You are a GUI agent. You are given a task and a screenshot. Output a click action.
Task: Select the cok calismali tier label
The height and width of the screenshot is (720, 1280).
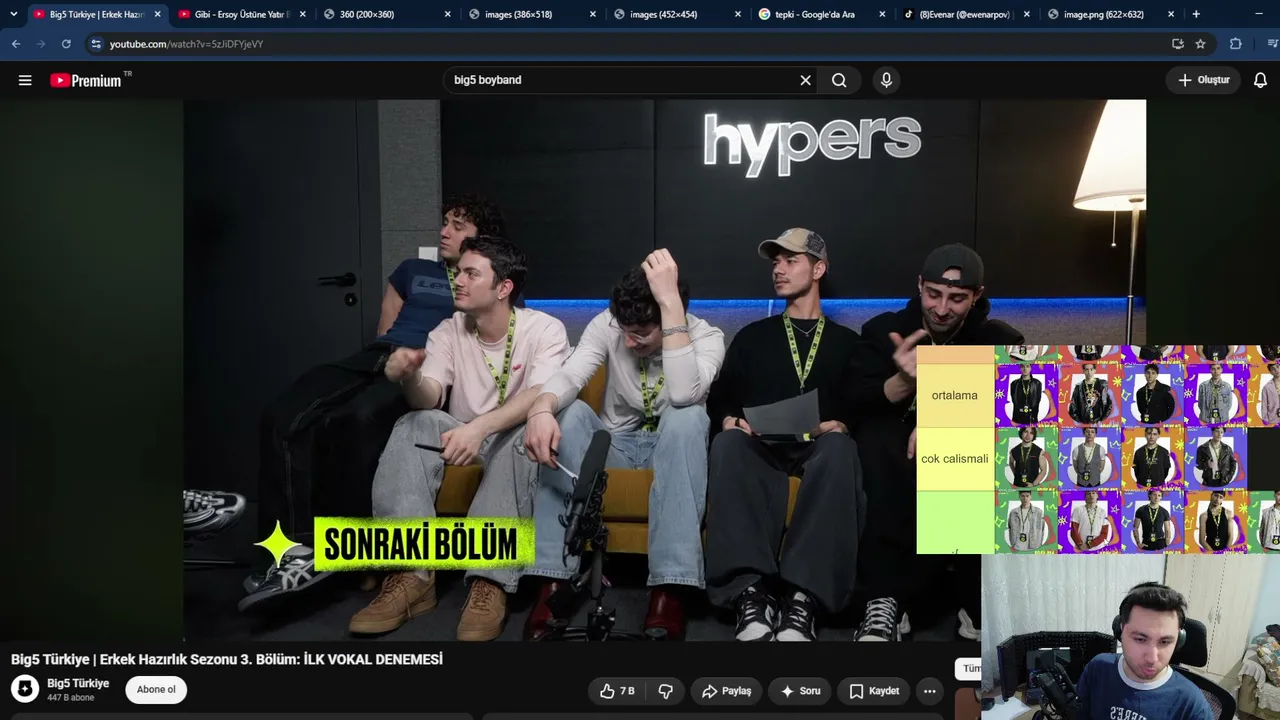pyautogui.click(x=955, y=459)
